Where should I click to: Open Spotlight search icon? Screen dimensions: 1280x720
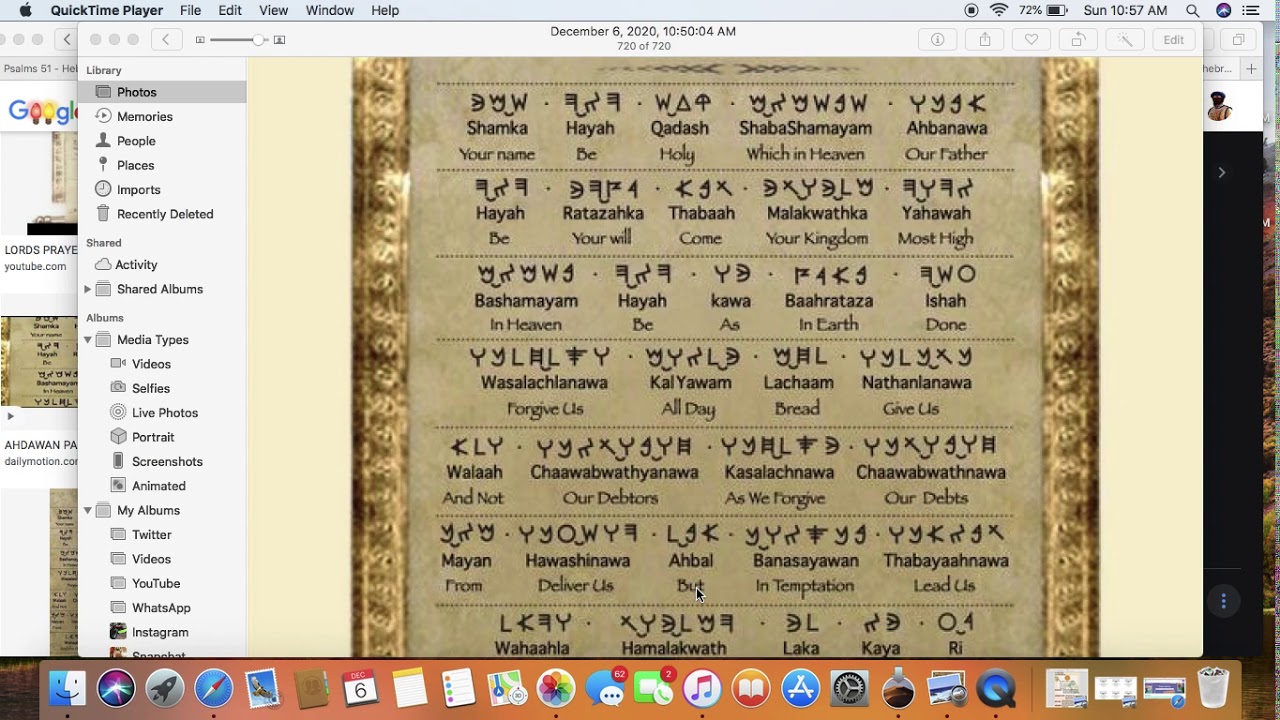tap(1193, 10)
